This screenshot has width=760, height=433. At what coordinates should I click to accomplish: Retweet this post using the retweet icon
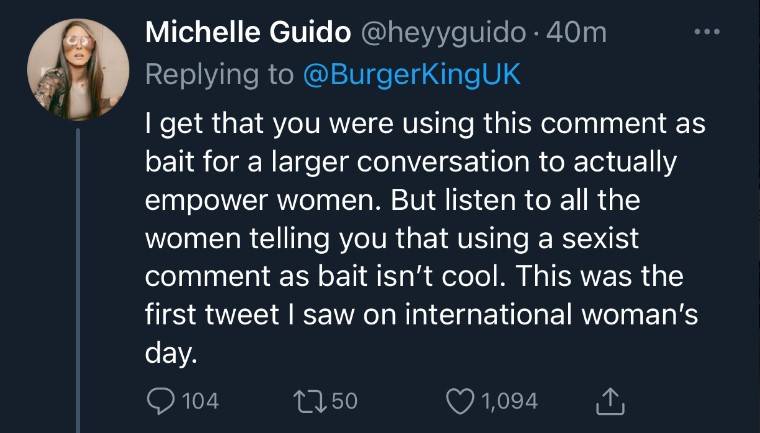[x=309, y=401]
